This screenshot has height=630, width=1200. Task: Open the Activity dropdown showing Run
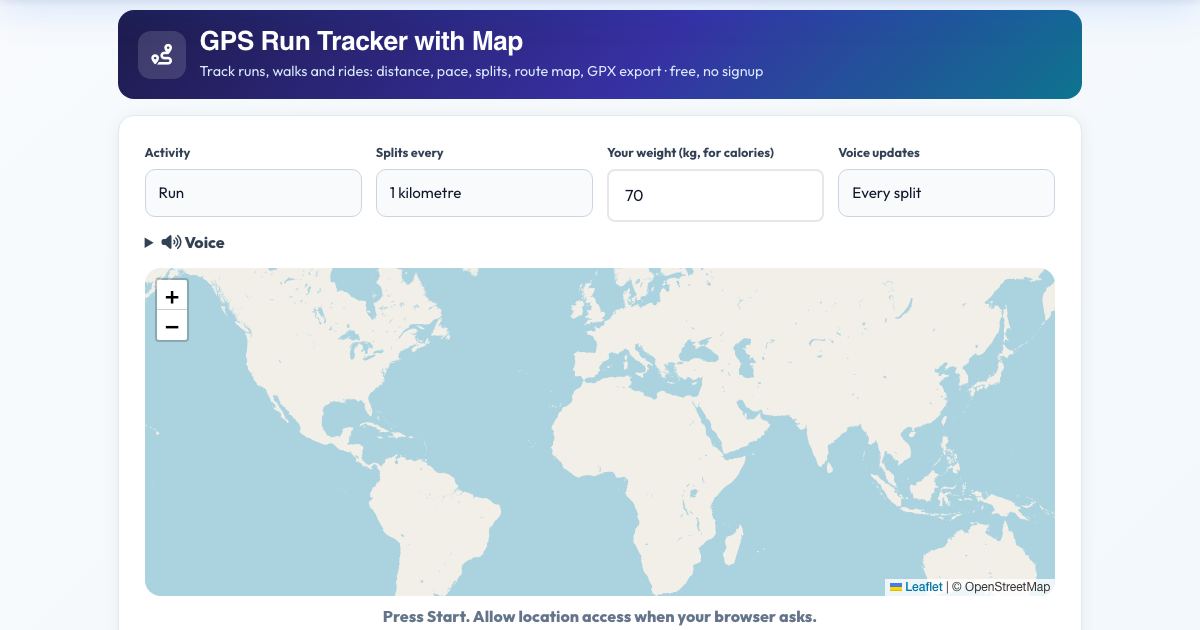tap(253, 193)
